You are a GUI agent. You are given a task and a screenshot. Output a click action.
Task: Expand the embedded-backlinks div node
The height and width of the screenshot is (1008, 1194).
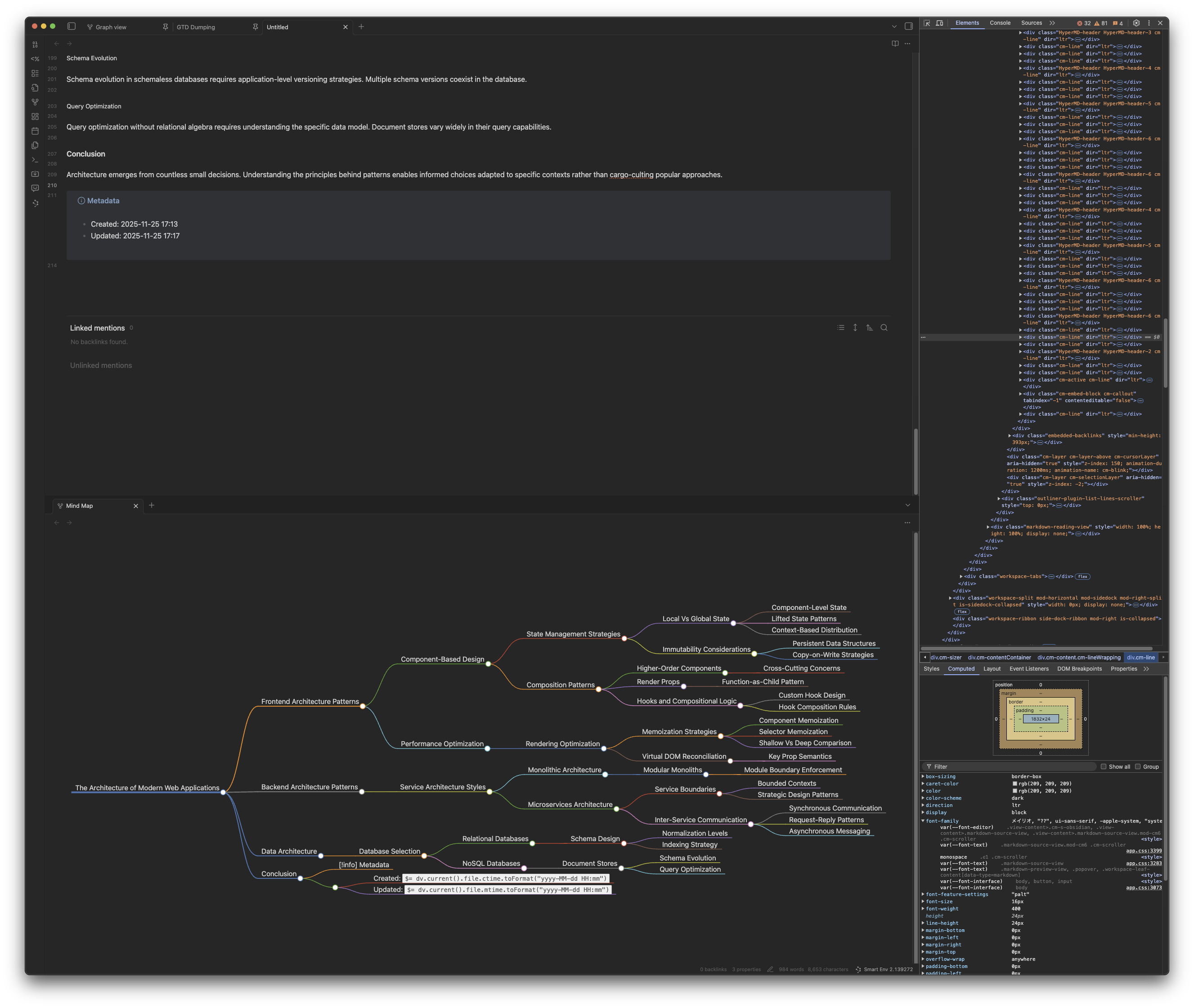[x=1010, y=435]
